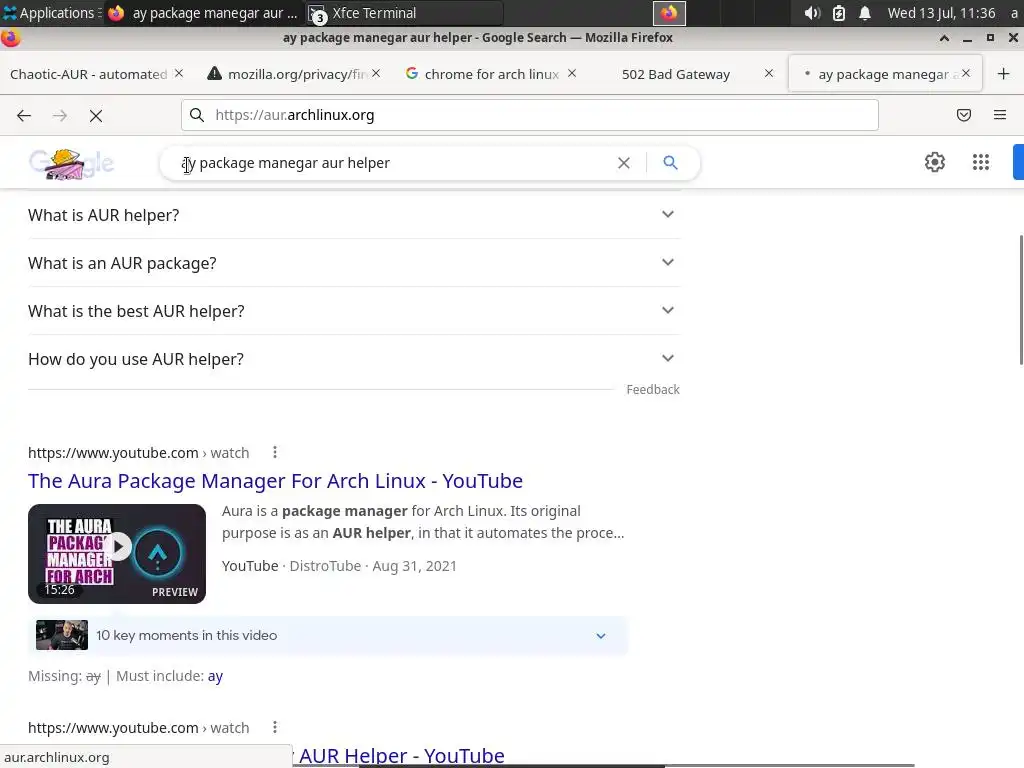Expand "What is the best AUR helper?"
The width and height of the screenshot is (1024, 768).
point(354,311)
